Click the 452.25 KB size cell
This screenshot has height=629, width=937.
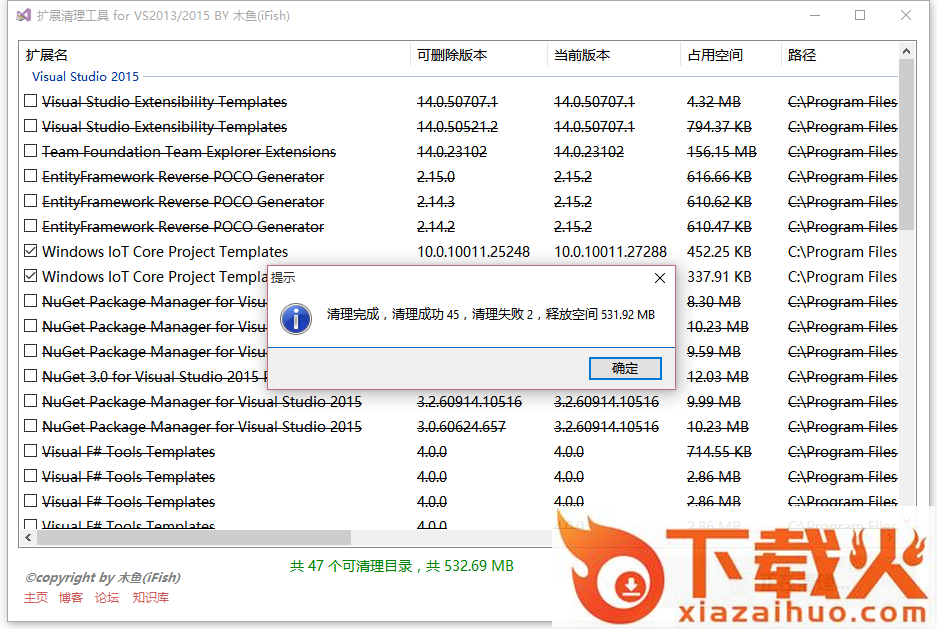point(719,251)
